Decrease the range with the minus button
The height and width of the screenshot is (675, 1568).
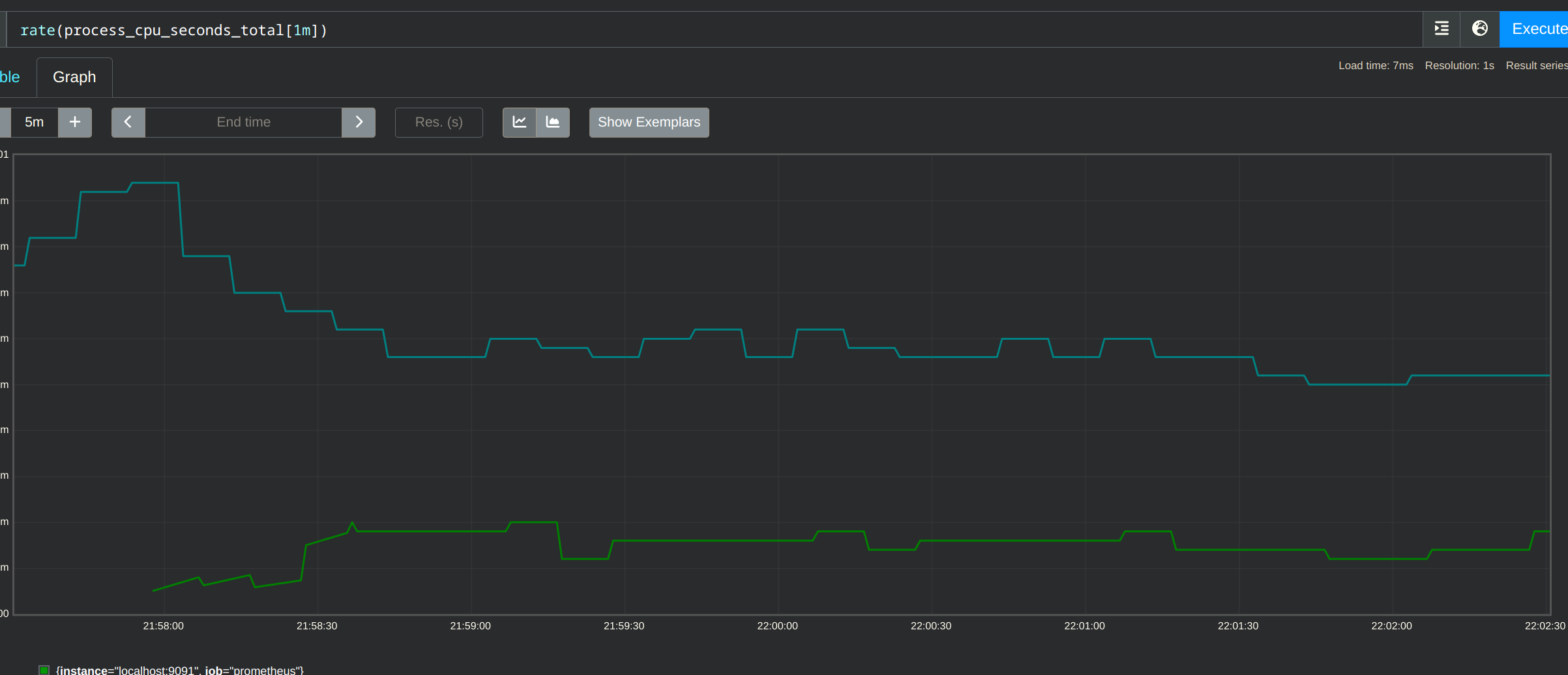[4, 122]
